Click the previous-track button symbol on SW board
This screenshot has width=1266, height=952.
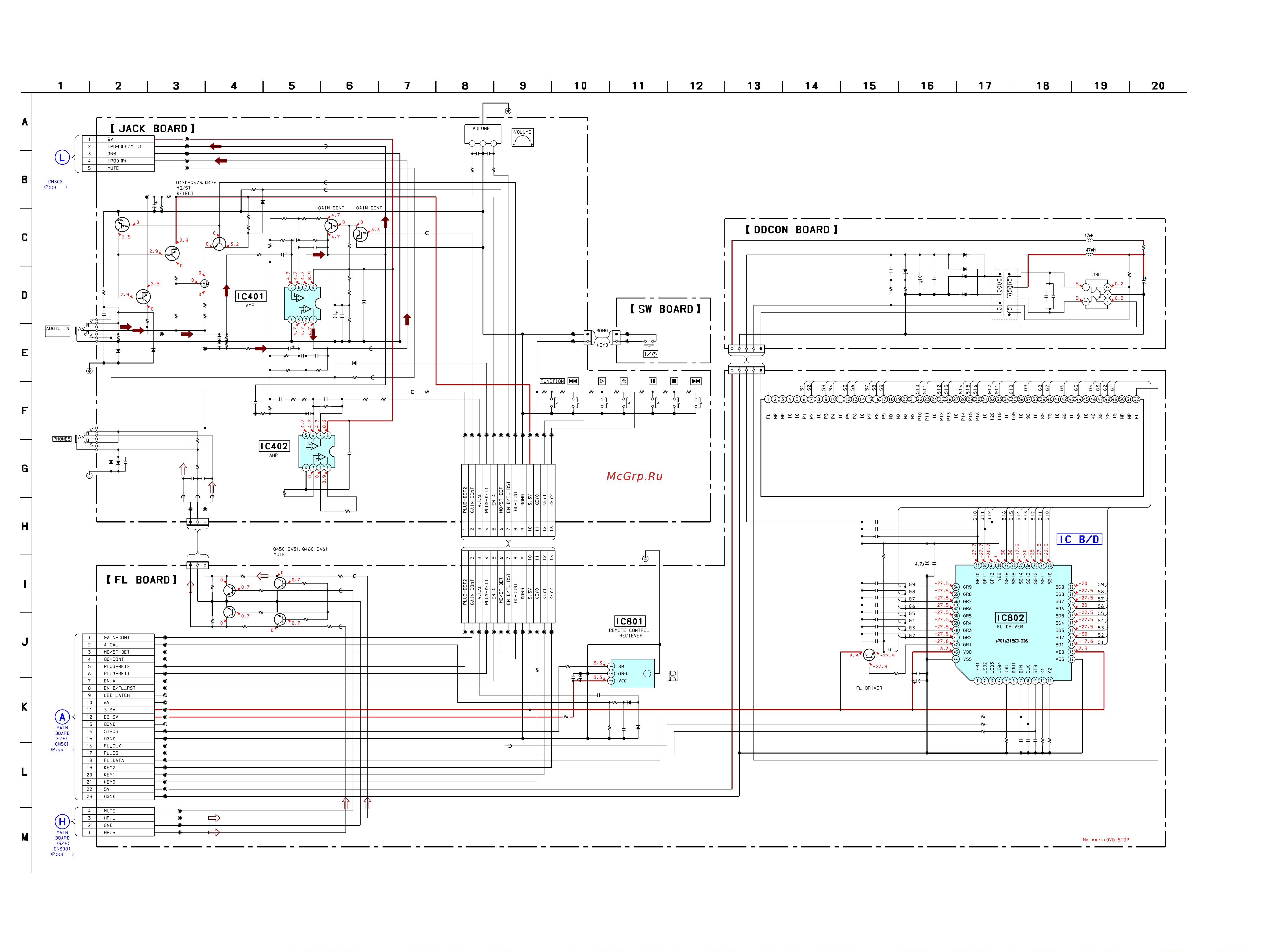tap(573, 381)
